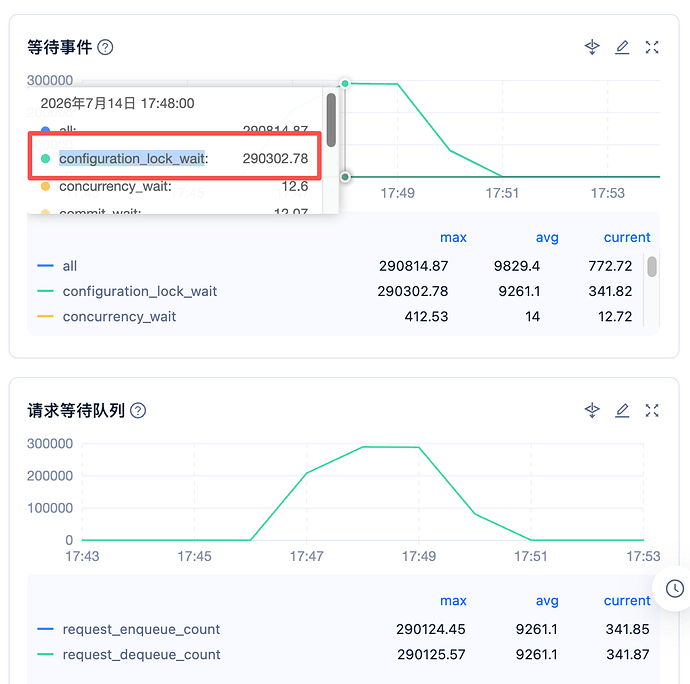Viewport: 690px width, 684px height.
Task: Edit the 请求等待队列 chart with pencil icon
Action: (x=622, y=410)
